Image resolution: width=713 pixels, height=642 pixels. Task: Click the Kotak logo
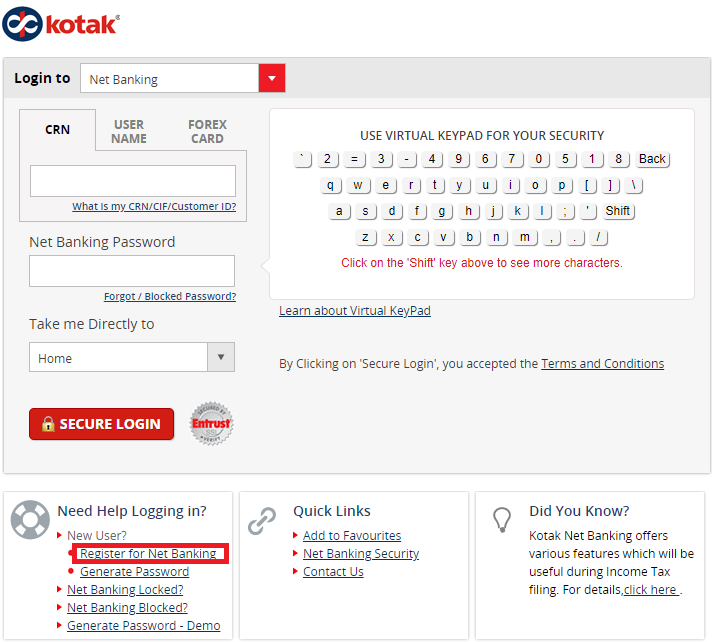coord(61,24)
